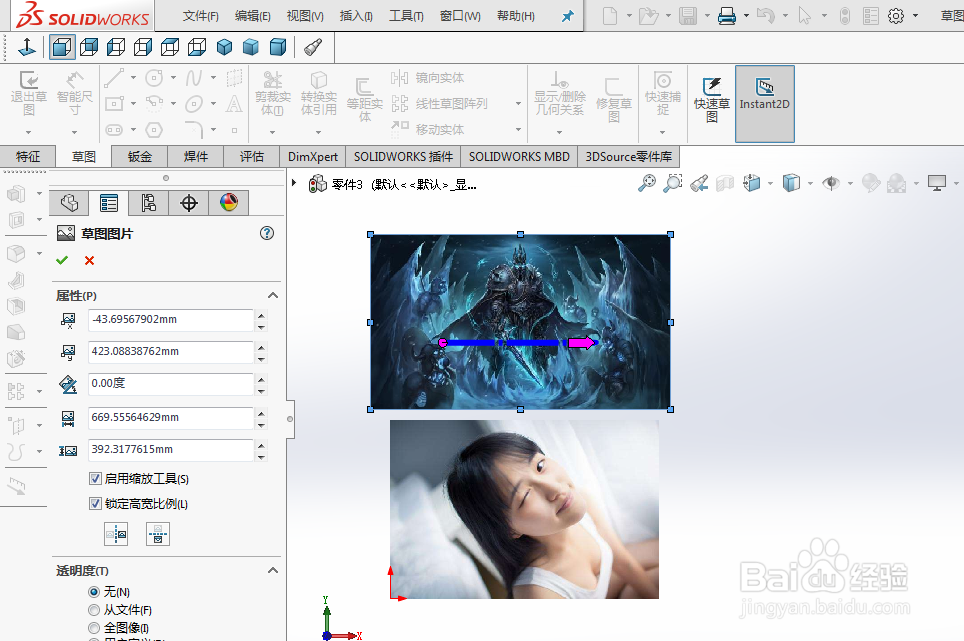This screenshot has width=964, height=641.
Task: Open FeatureManager design tree tab
Action: pos(69,203)
